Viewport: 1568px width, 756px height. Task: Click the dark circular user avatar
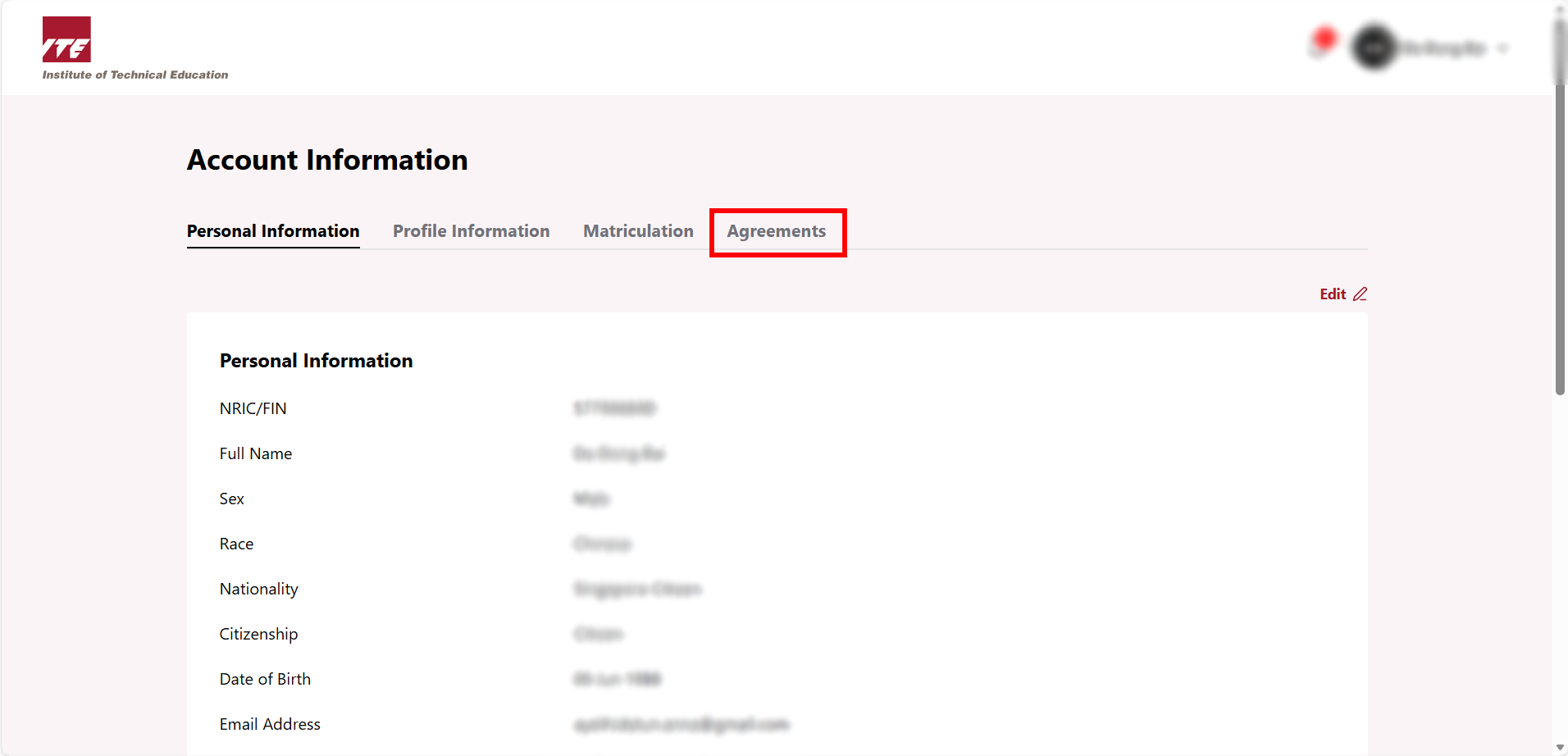[1374, 48]
